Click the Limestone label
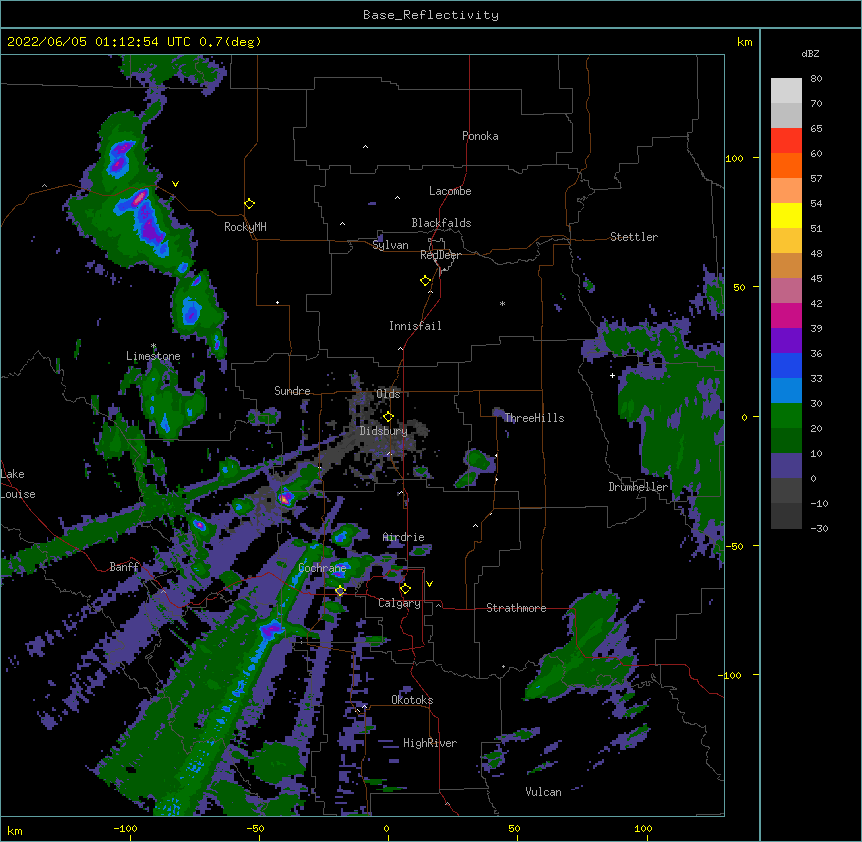The height and width of the screenshot is (842, 862). pos(153,356)
